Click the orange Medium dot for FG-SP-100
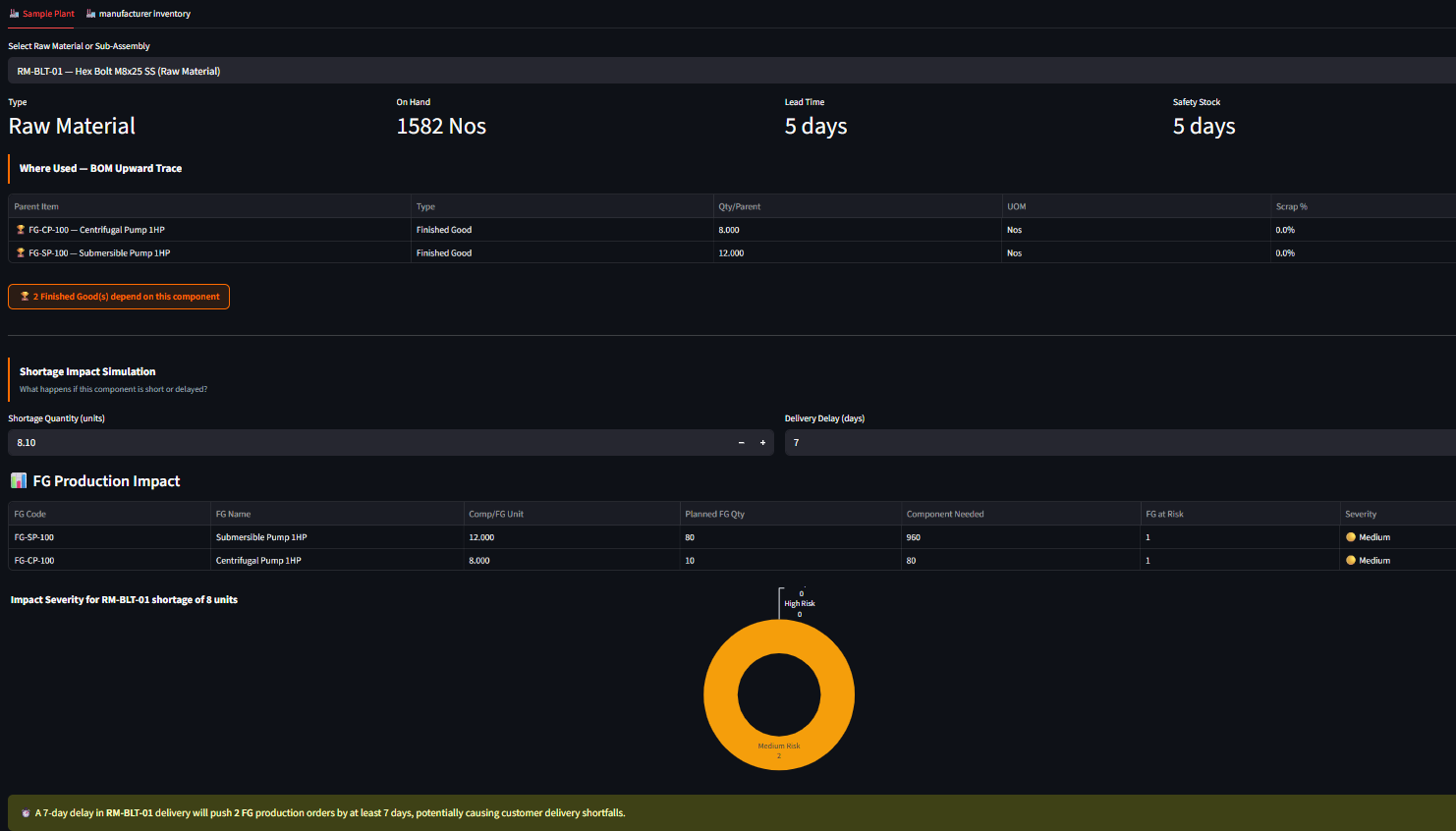 (x=1351, y=537)
